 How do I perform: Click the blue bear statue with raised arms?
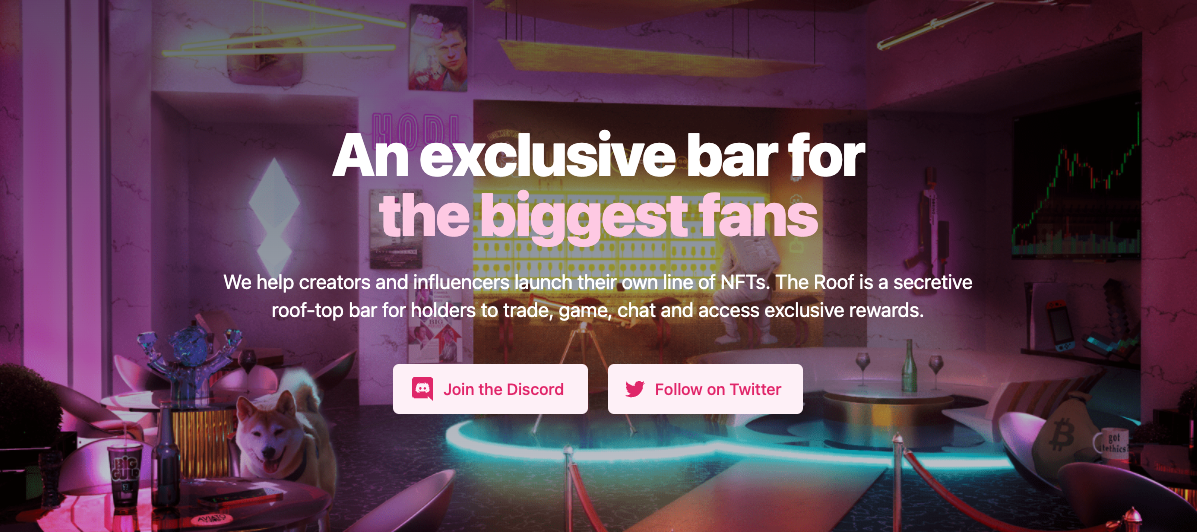[189, 362]
